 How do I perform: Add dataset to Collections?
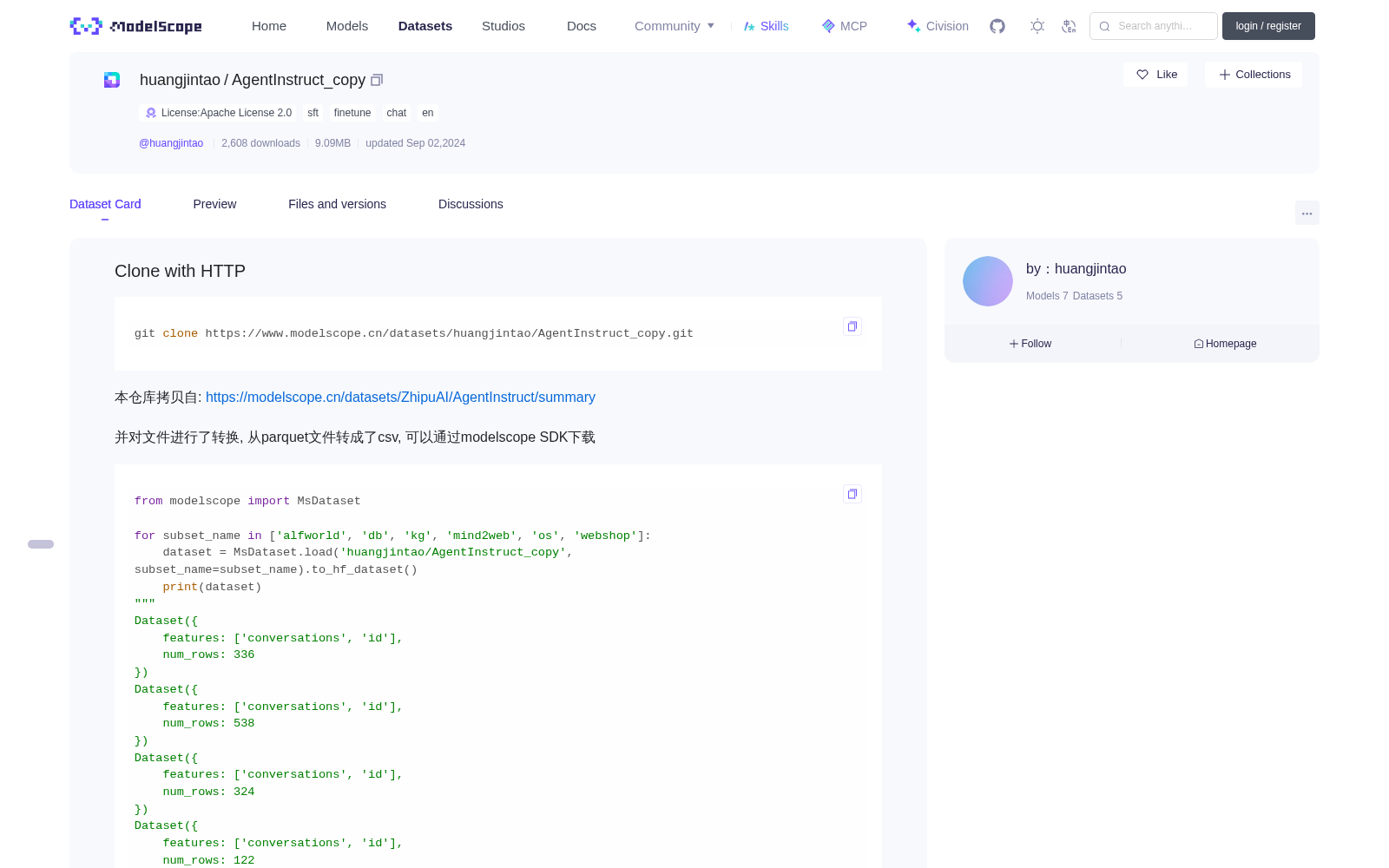pos(1254,75)
